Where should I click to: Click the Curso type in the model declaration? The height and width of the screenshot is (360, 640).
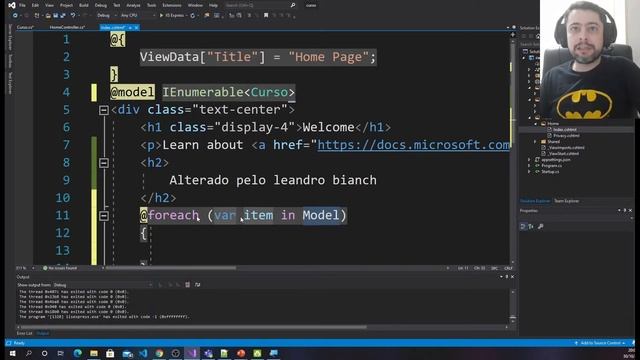(269, 92)
